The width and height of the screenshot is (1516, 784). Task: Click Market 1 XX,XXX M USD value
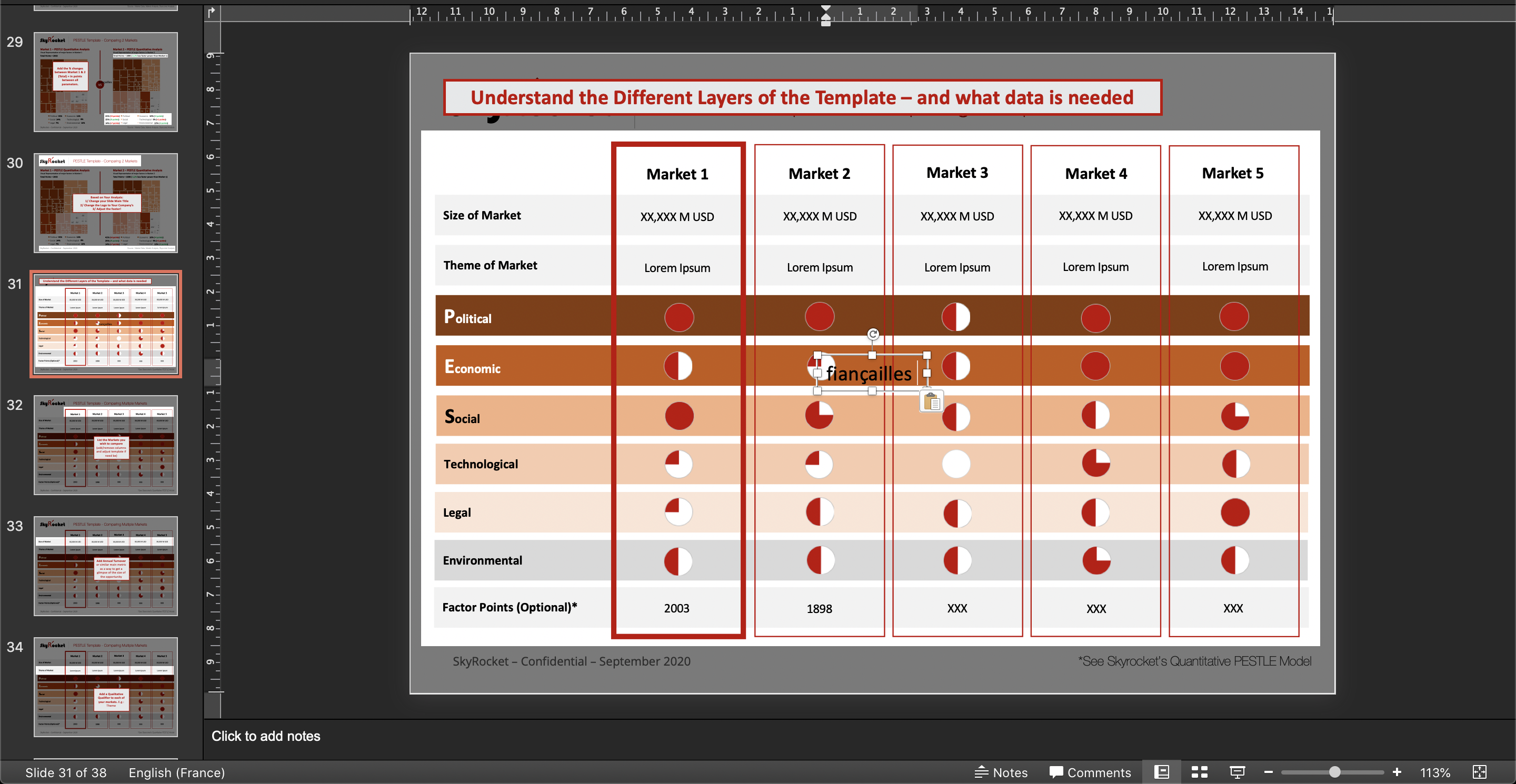point(677,216)
